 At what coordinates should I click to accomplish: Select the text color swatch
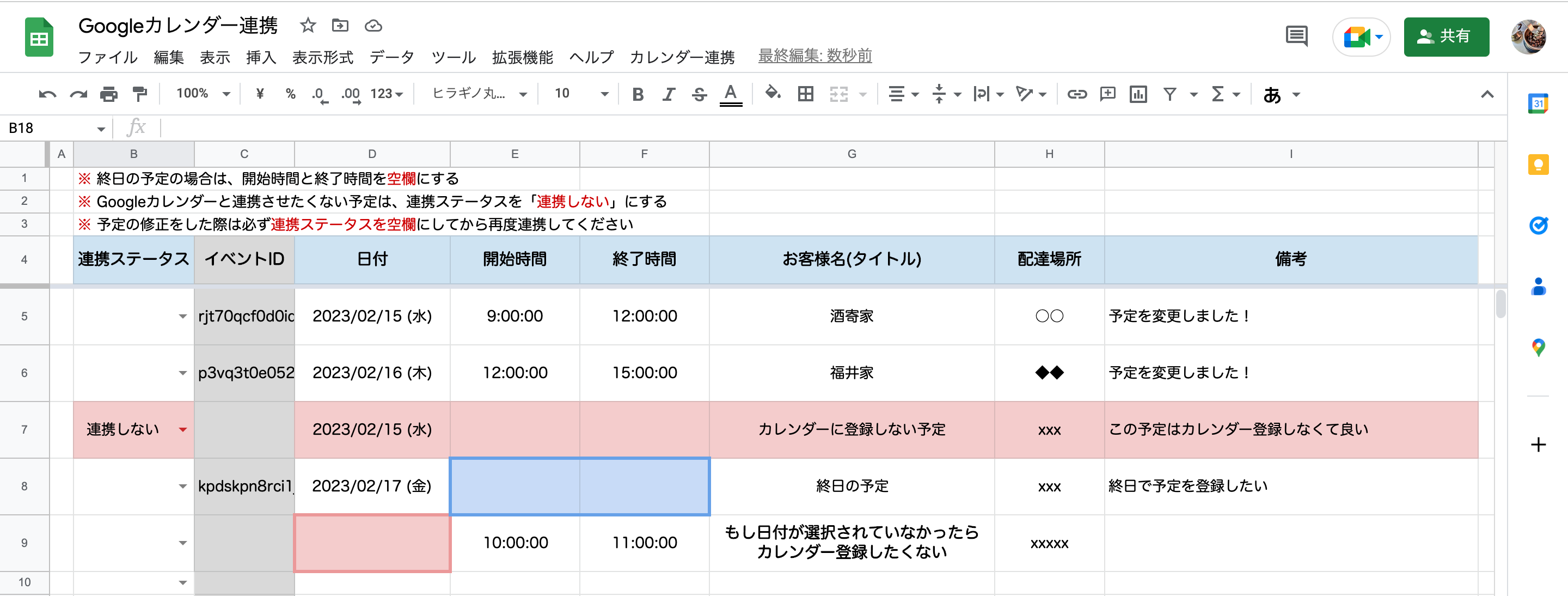coord(731,94)
